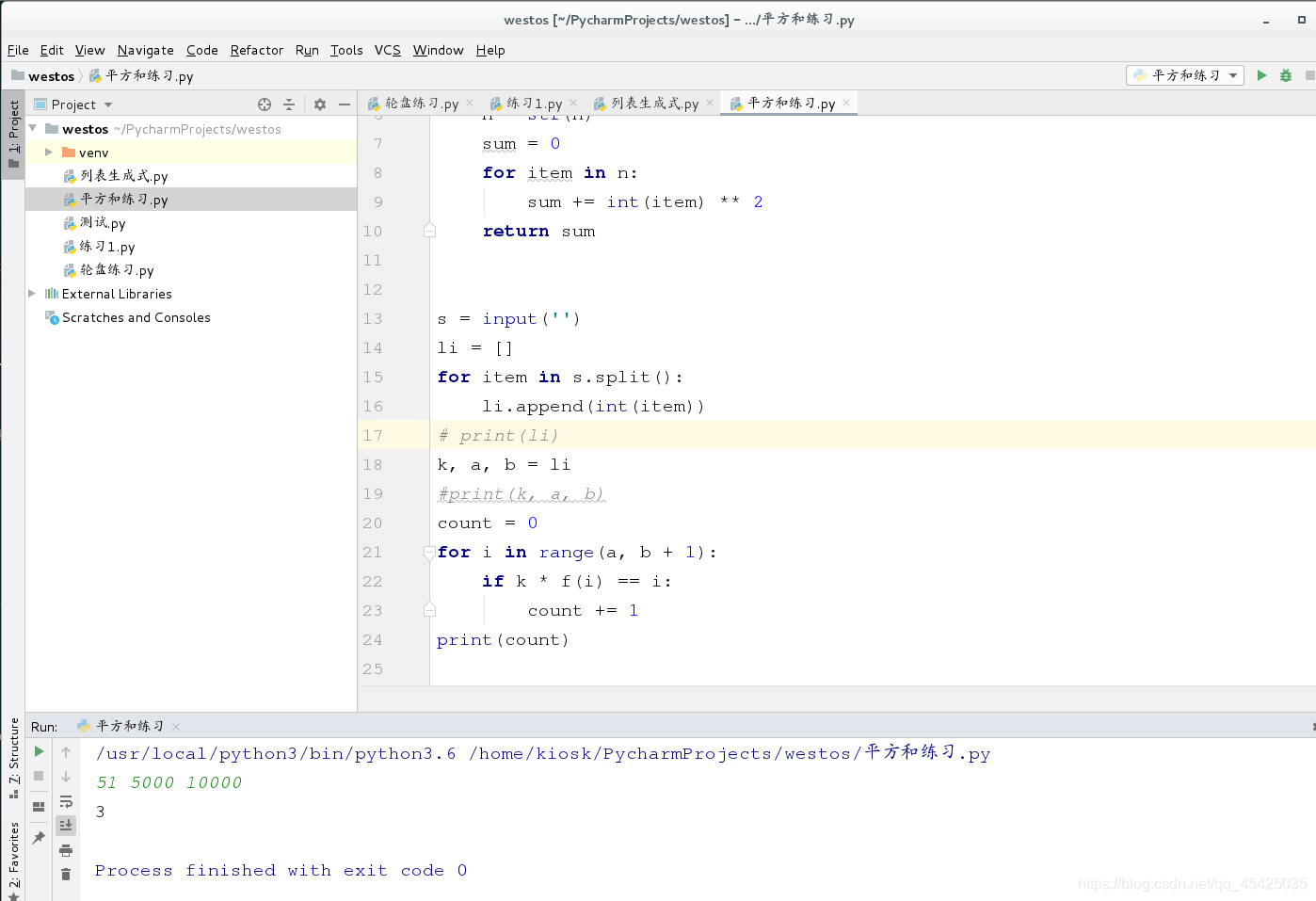
Task: Clear console output with trash icon
Action: click(66, 875)
